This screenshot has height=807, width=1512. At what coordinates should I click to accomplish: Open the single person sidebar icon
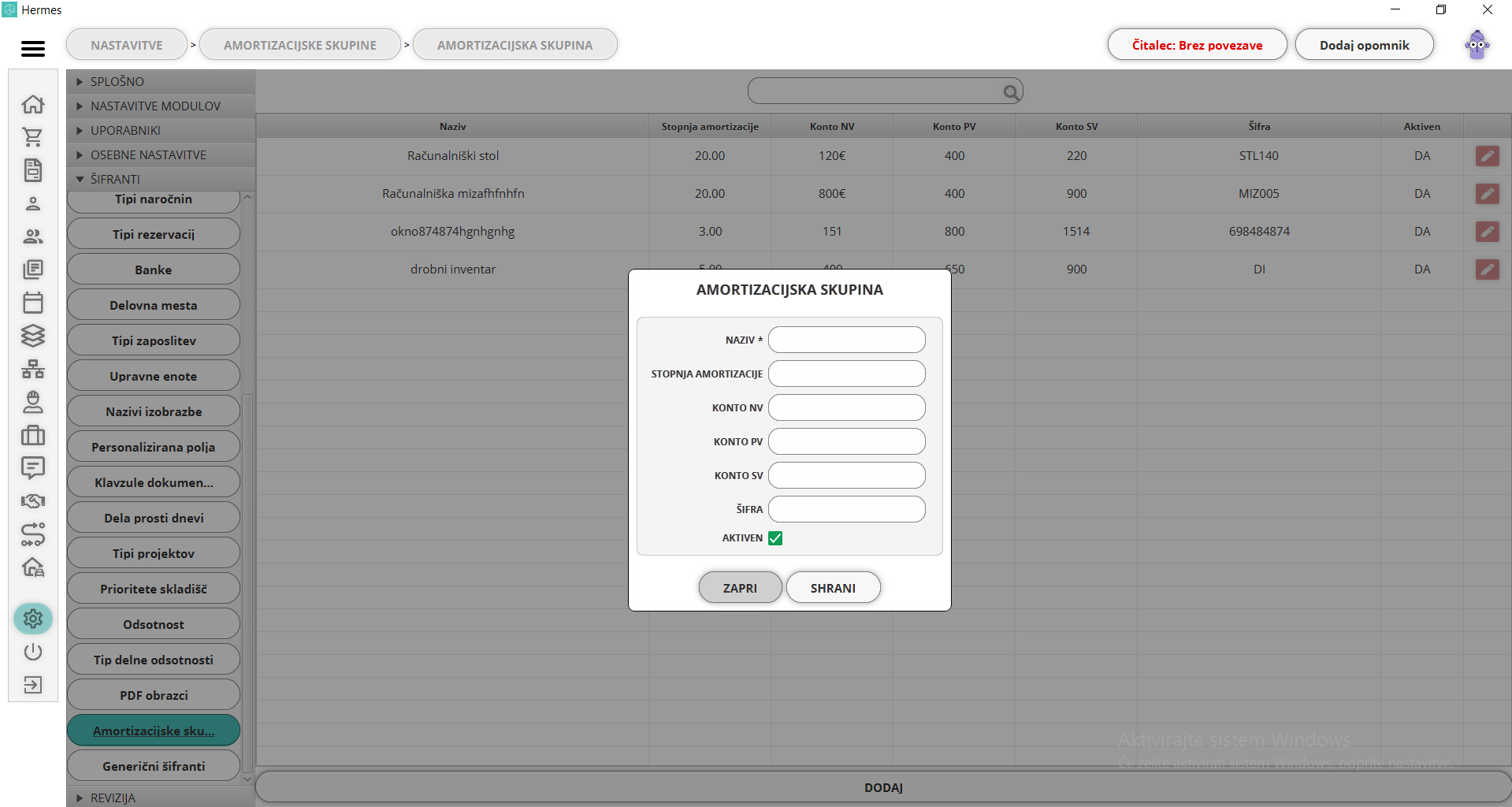pos(33,203)
